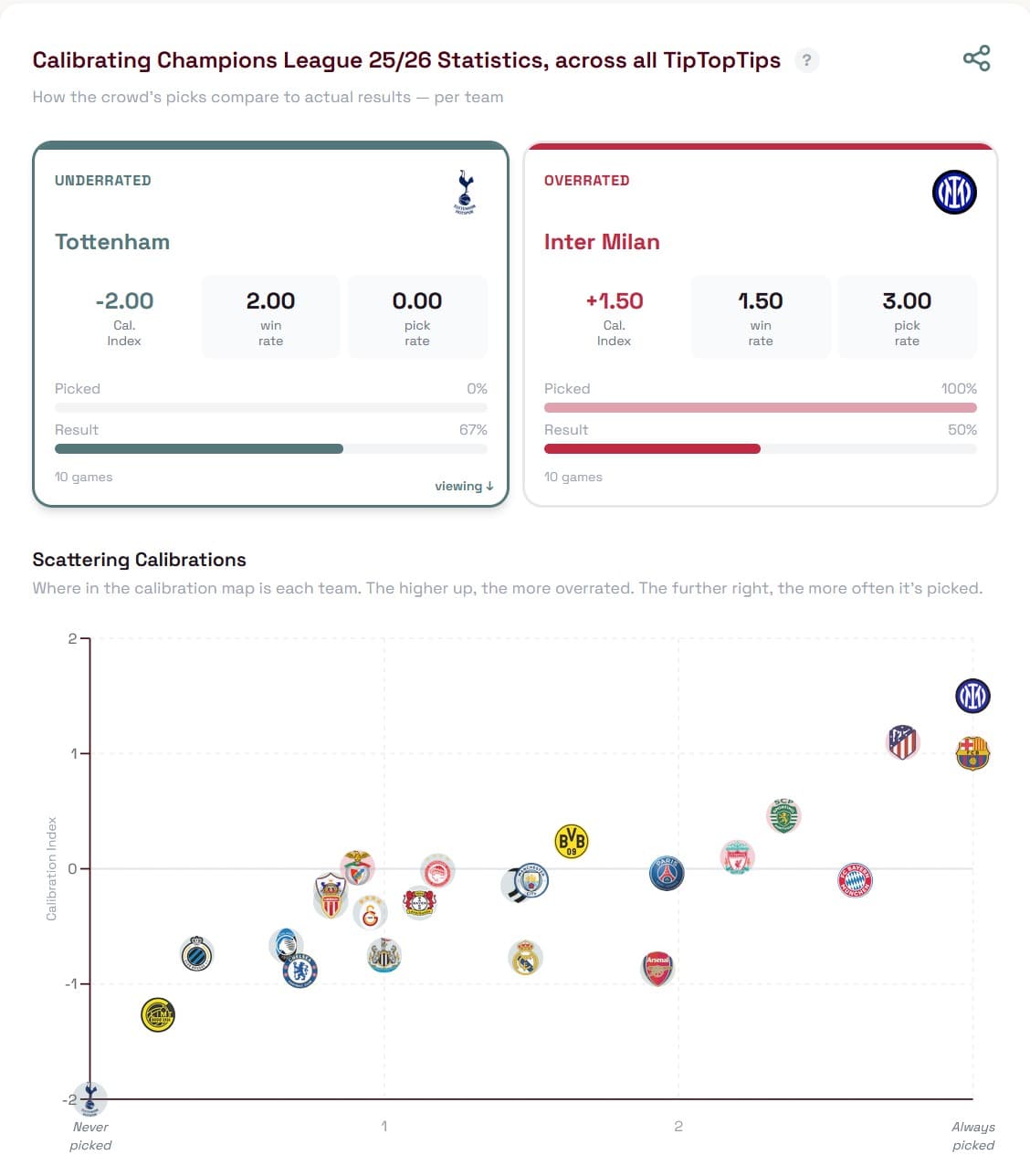Select the Real Madrid crest in the scatter plot
Screen dimensions: 1030x1176
click(x=526, y=958)
